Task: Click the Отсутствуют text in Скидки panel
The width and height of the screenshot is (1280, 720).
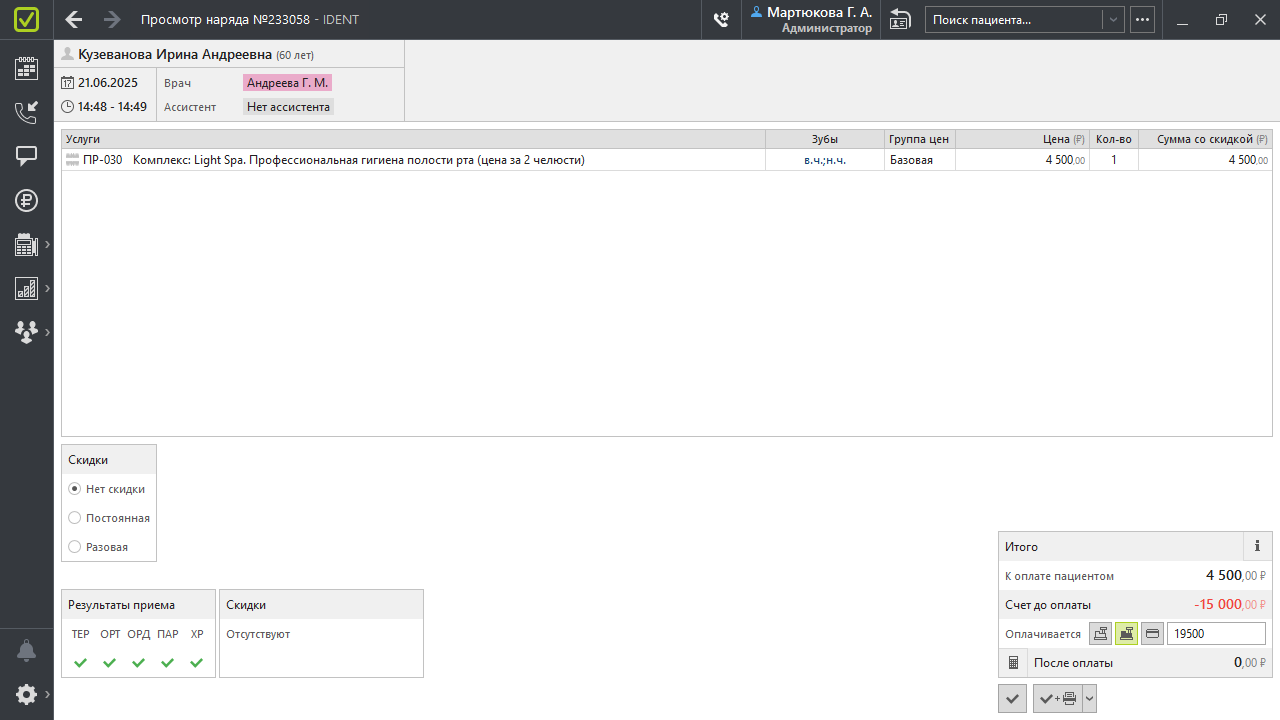Action: [x=258, y=634]
